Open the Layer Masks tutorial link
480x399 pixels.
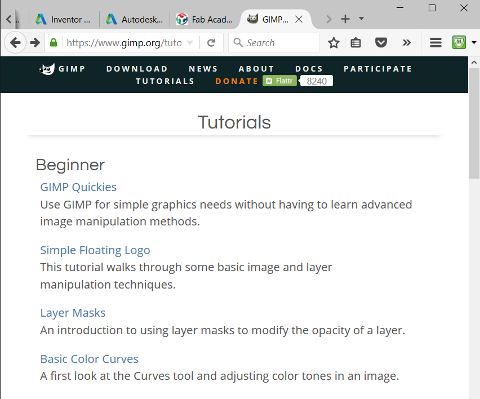[73, 313]
